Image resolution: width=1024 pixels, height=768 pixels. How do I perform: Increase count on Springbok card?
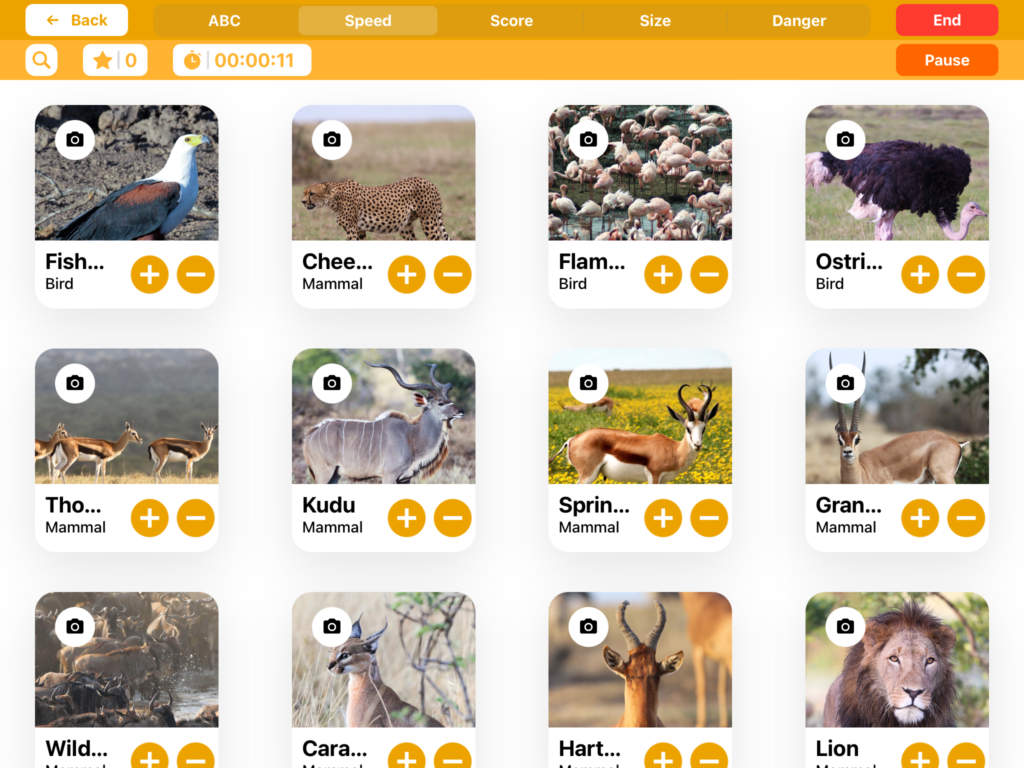tap(663, 518)
